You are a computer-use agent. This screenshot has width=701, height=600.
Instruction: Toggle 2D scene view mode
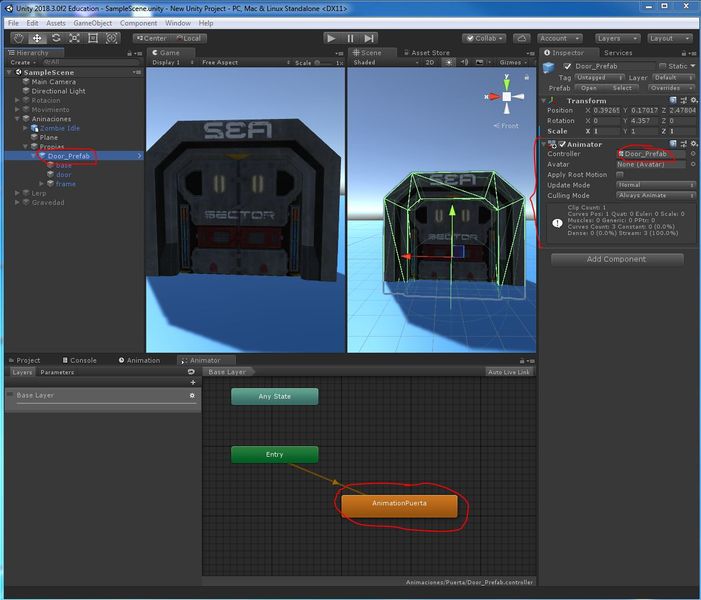click(x=430, y=62)
